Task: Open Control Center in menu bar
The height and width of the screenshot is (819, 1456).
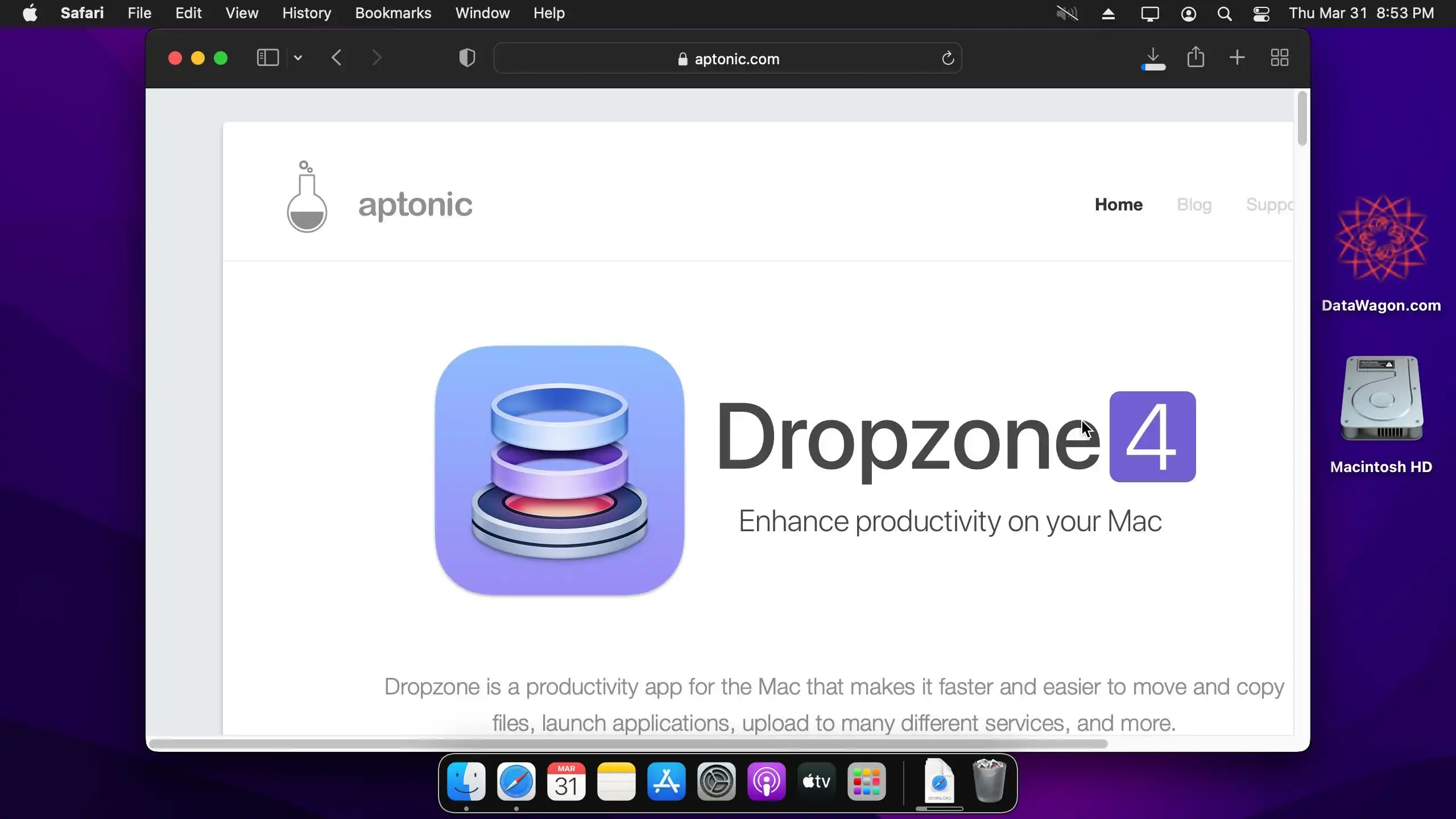Action: pos(1261,13)
